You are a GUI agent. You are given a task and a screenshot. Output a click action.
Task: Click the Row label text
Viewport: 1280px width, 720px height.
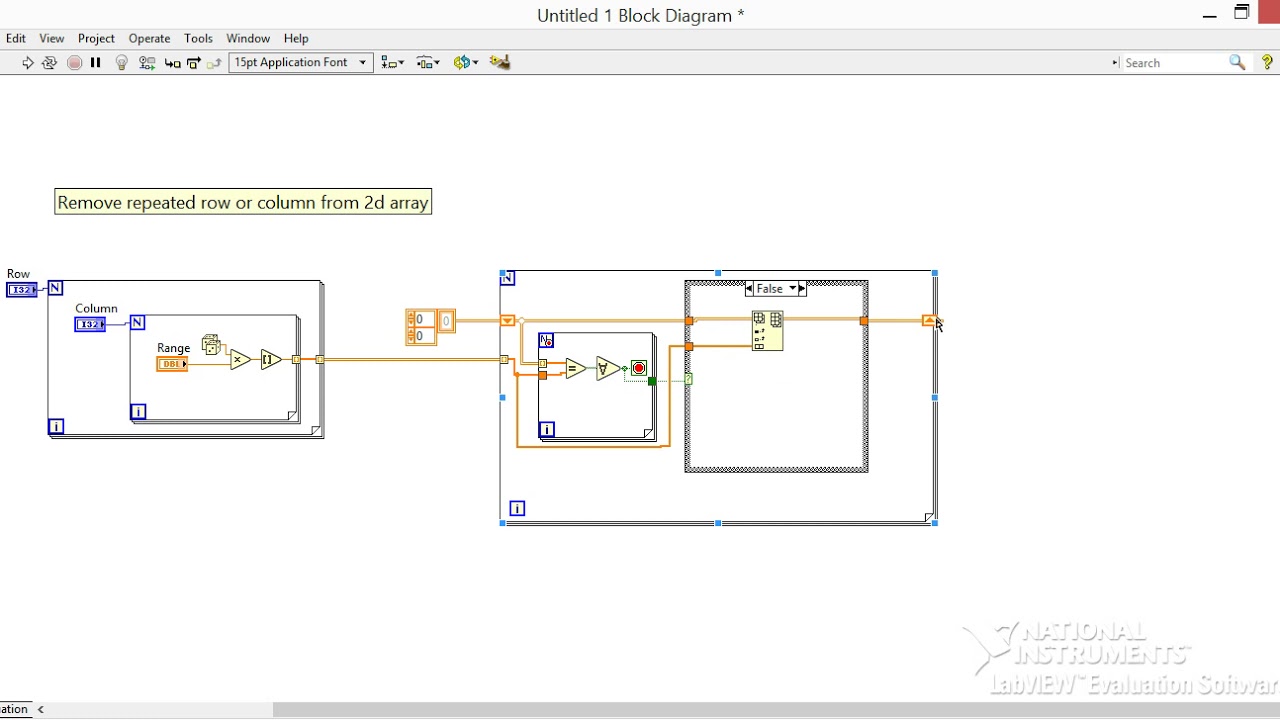coord(18,274)
